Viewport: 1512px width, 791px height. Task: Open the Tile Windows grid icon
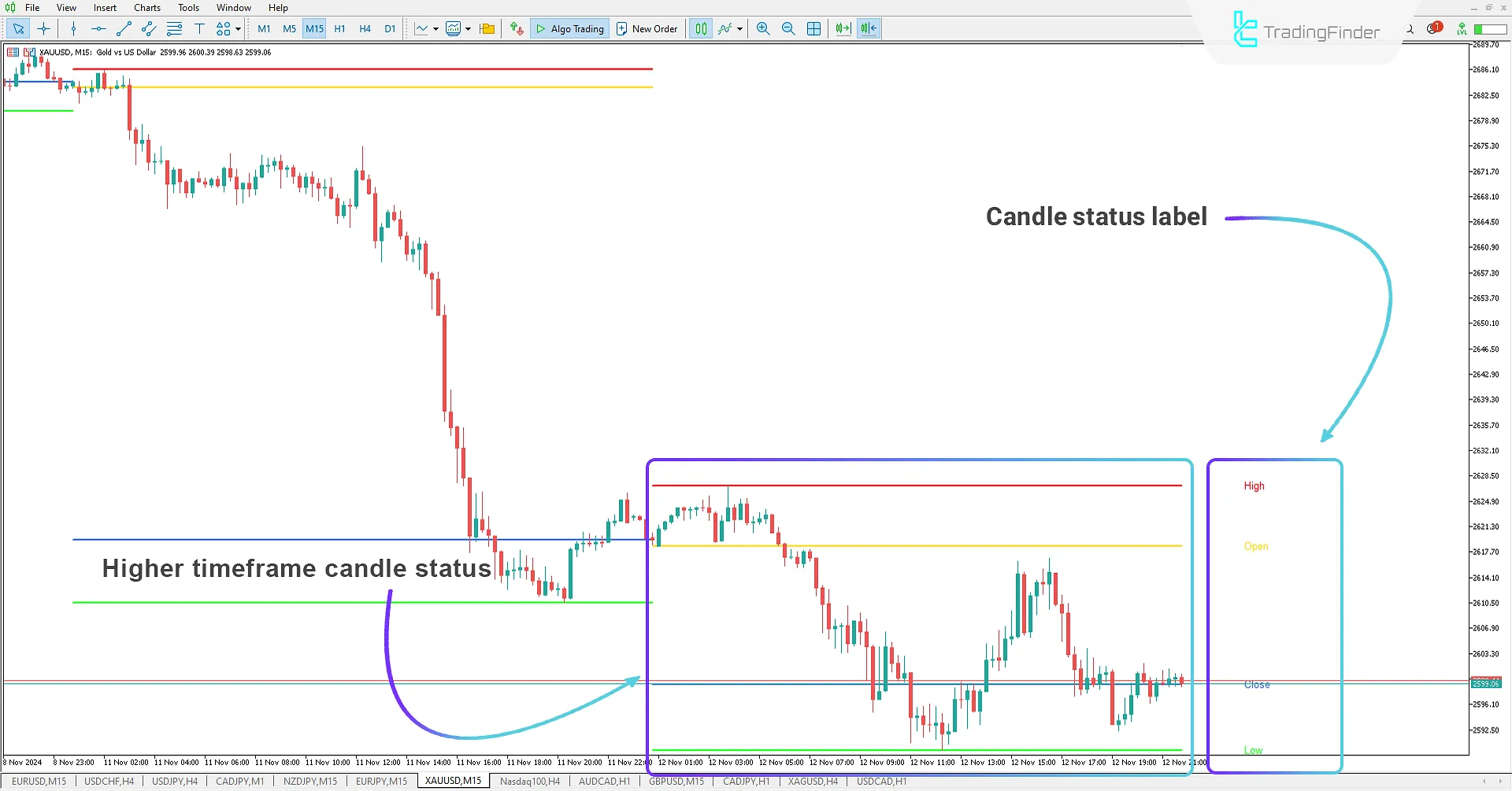coord(813,28)
